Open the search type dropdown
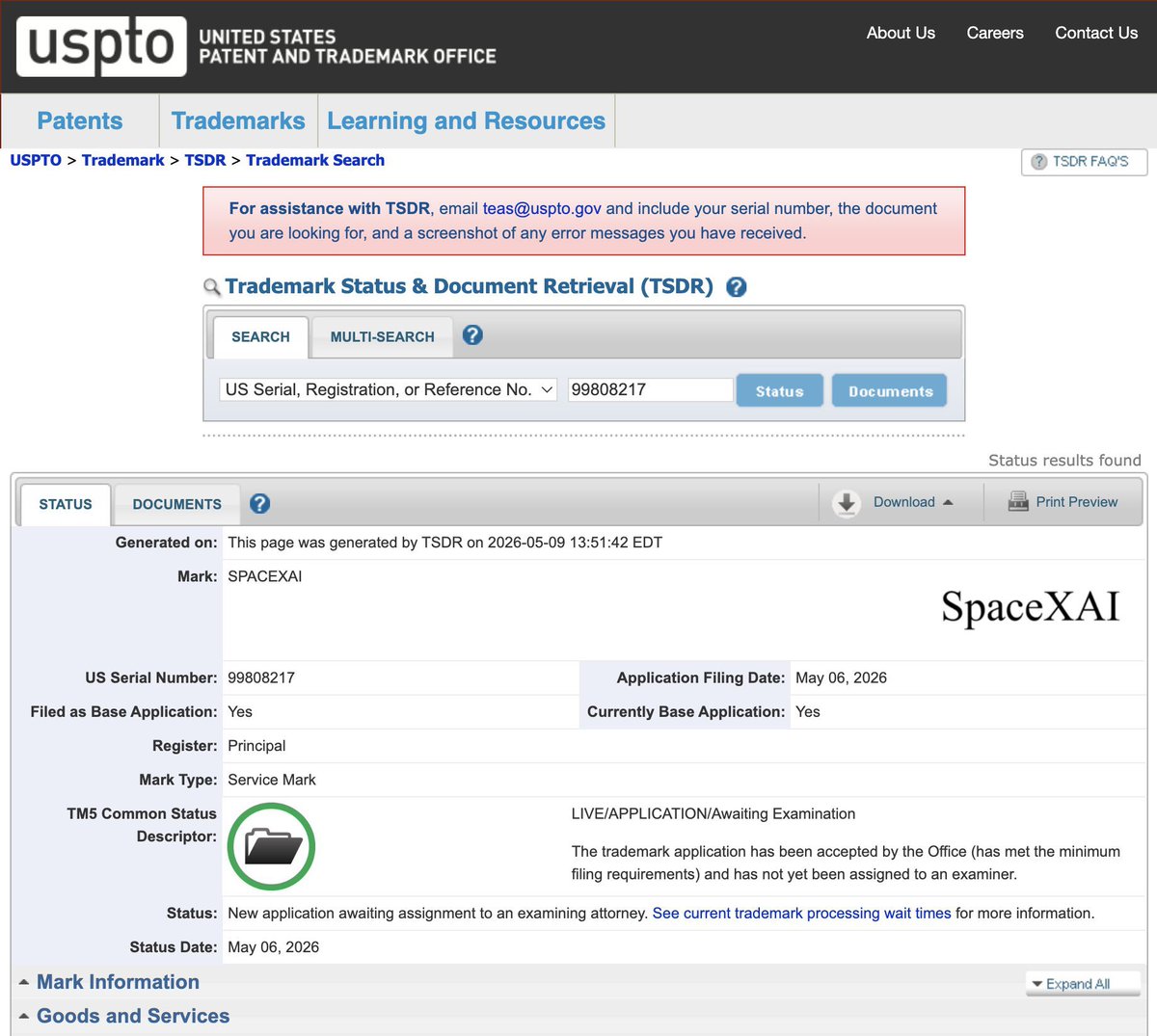This screenshot has width=1157, height=1036. 389,389
